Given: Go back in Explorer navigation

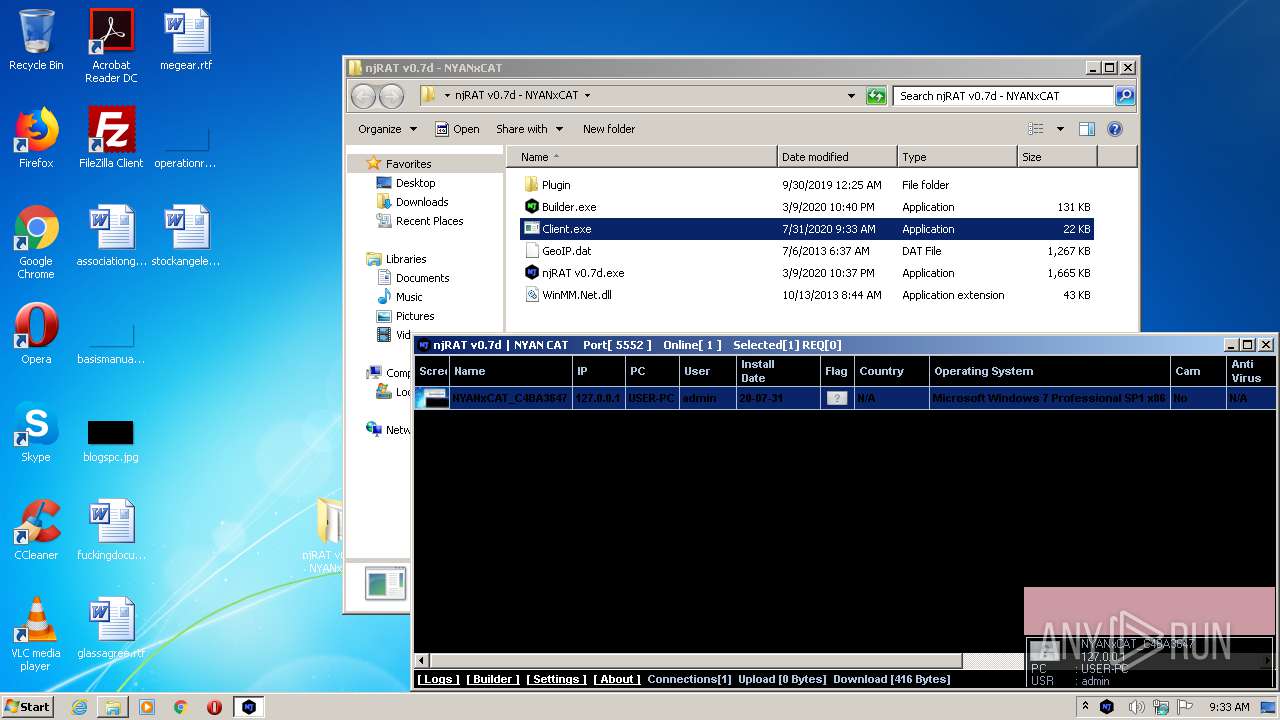Looking at the screenshot, I should 363,96.
